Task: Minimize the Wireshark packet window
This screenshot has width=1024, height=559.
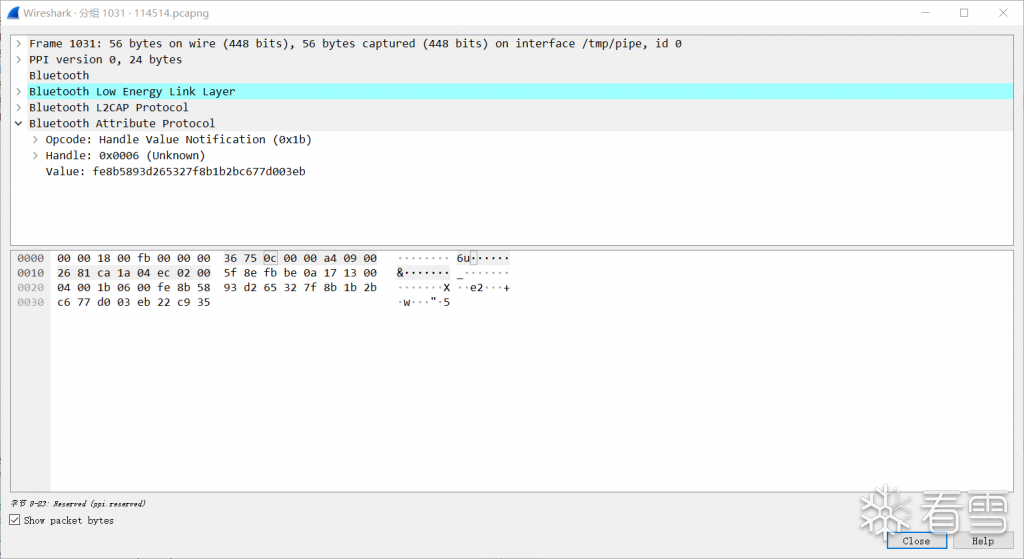Action: click(925, 12)
